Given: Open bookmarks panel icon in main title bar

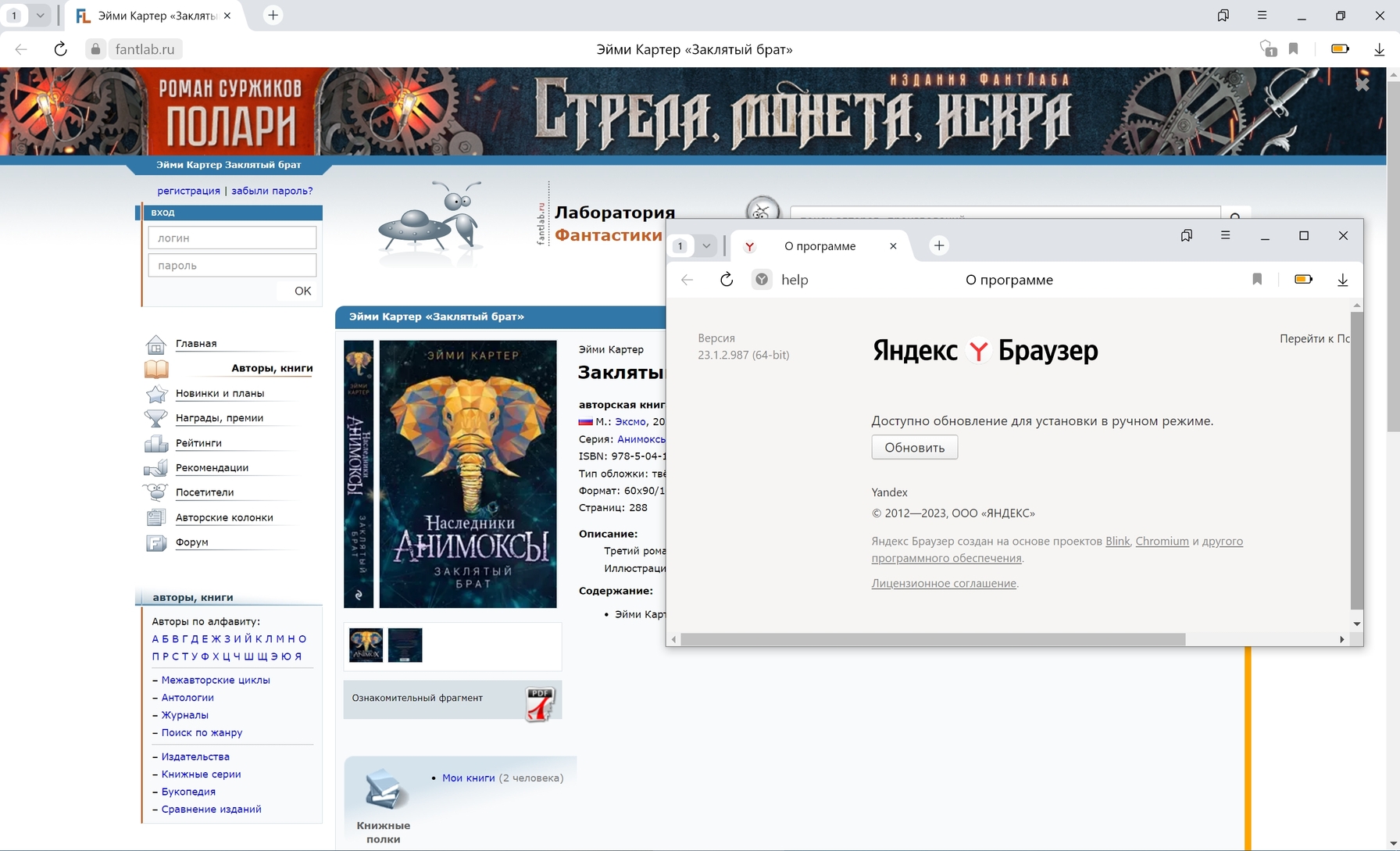Looking at the screenshot, I should (x=1223, y=15).
